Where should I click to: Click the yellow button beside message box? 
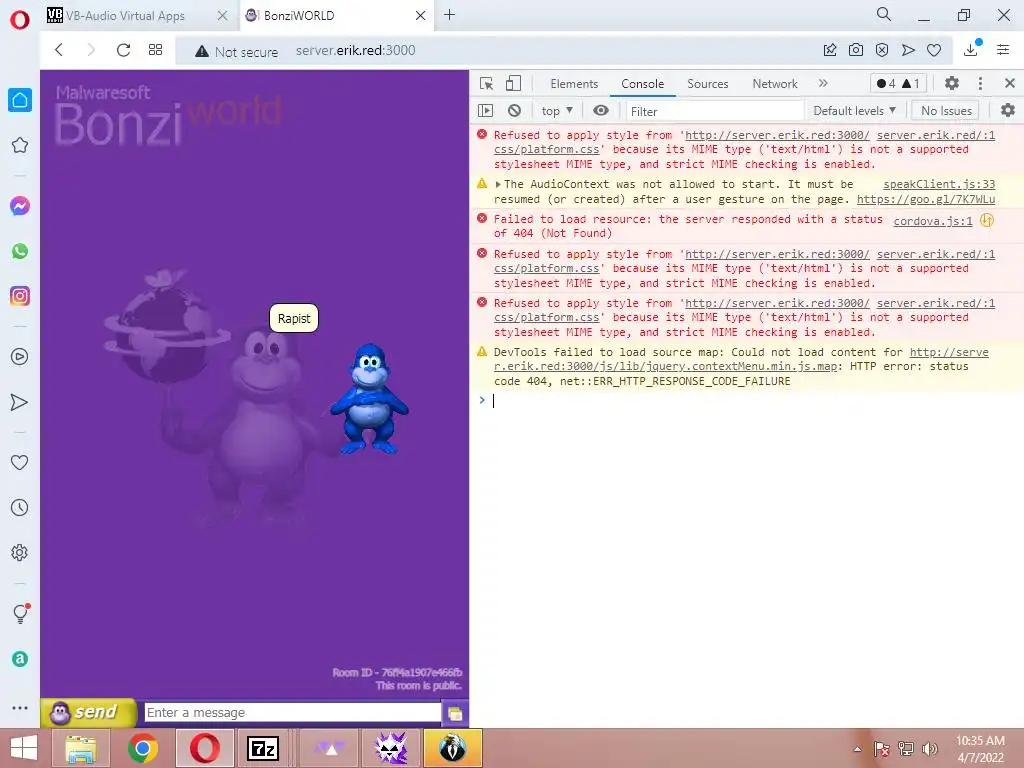point(455,714)
